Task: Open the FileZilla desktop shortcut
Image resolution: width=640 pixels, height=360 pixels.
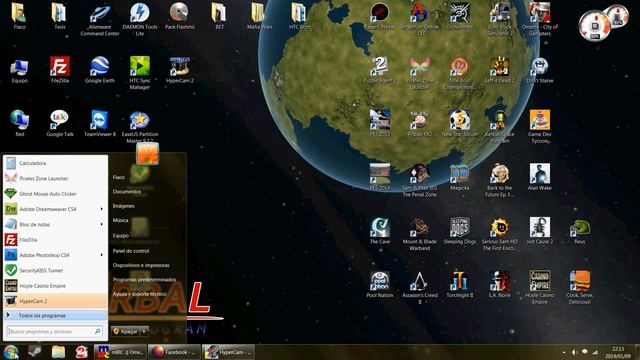Action: click(x=60, y=69)
